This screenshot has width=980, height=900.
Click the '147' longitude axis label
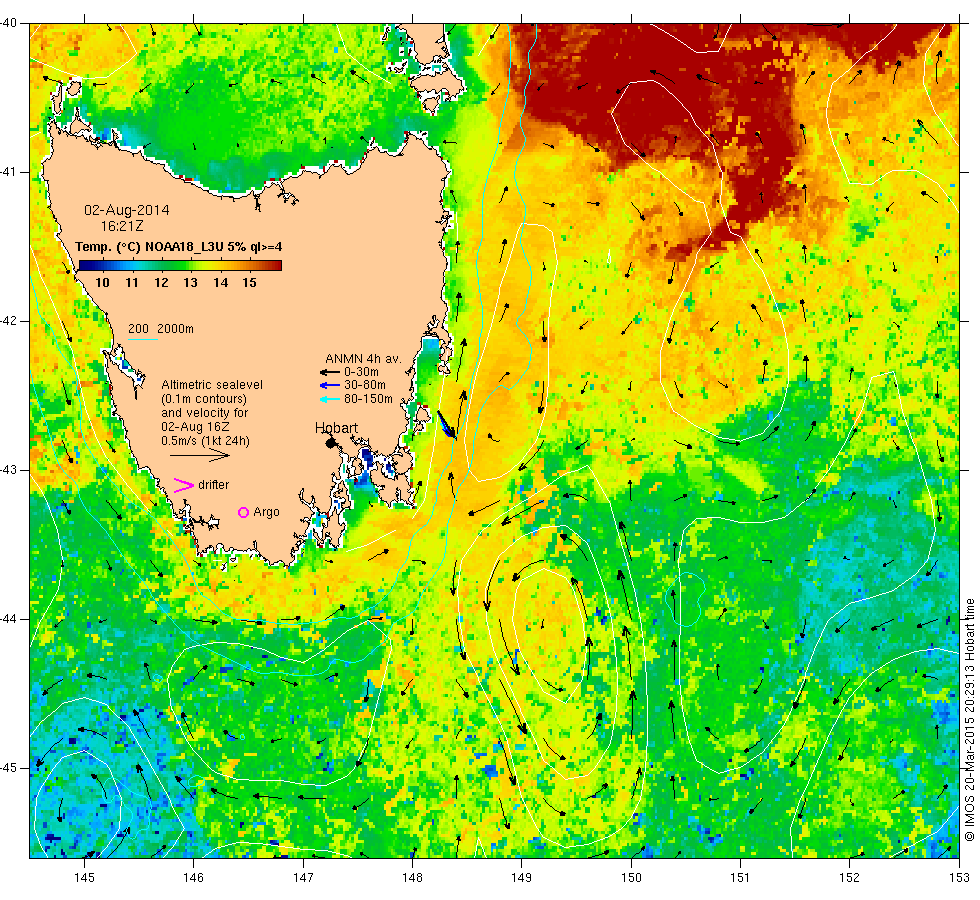coord(303,878)
